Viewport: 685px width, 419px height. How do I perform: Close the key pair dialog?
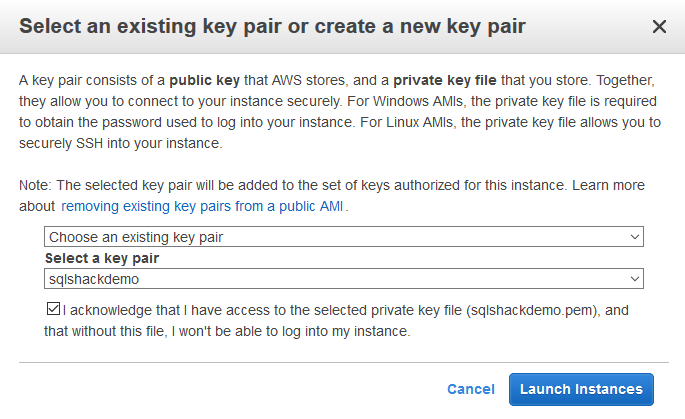click(659, 27)
